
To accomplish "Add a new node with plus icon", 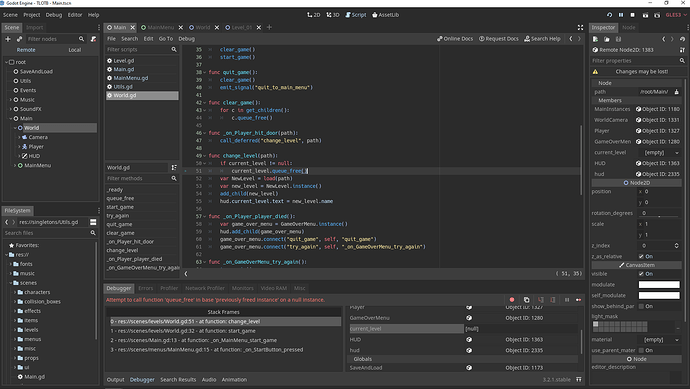I will pos(8,39).
